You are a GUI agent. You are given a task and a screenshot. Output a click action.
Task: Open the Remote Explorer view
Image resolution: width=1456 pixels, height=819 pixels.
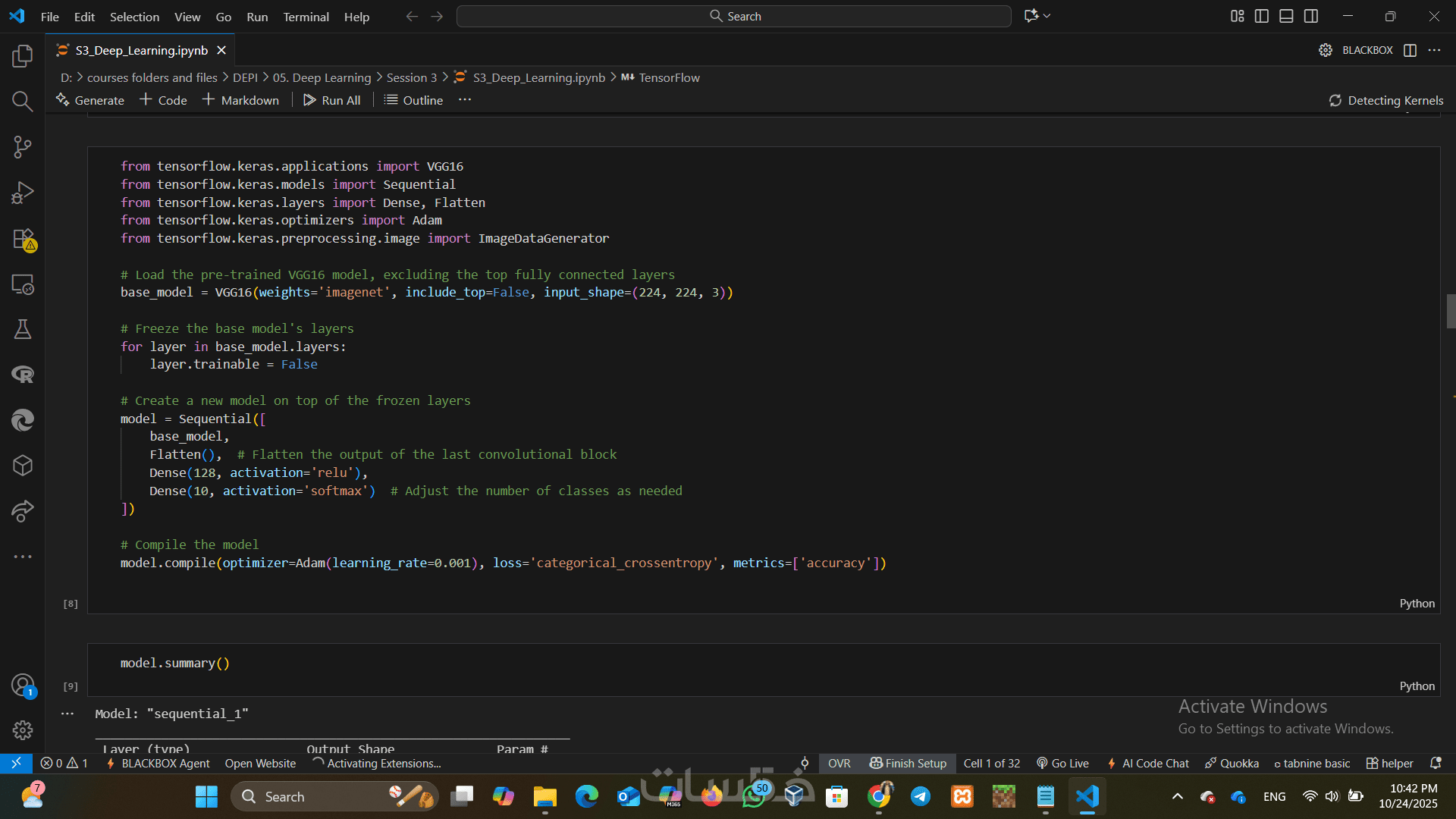(x=23, y=284)
